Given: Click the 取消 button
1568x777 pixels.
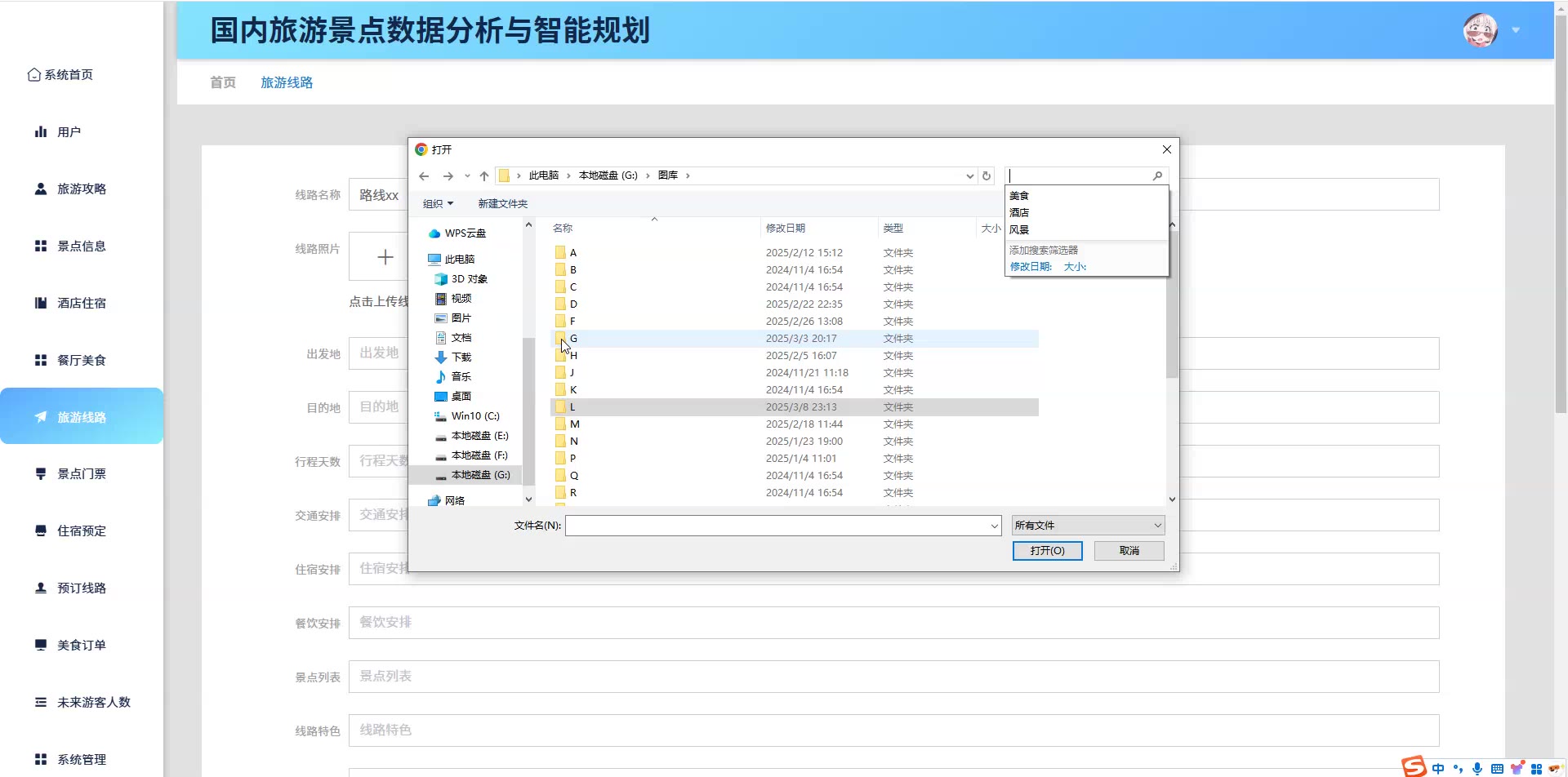Looking at the screenshot, I should pyautogui.click(x=1129, y=551).
